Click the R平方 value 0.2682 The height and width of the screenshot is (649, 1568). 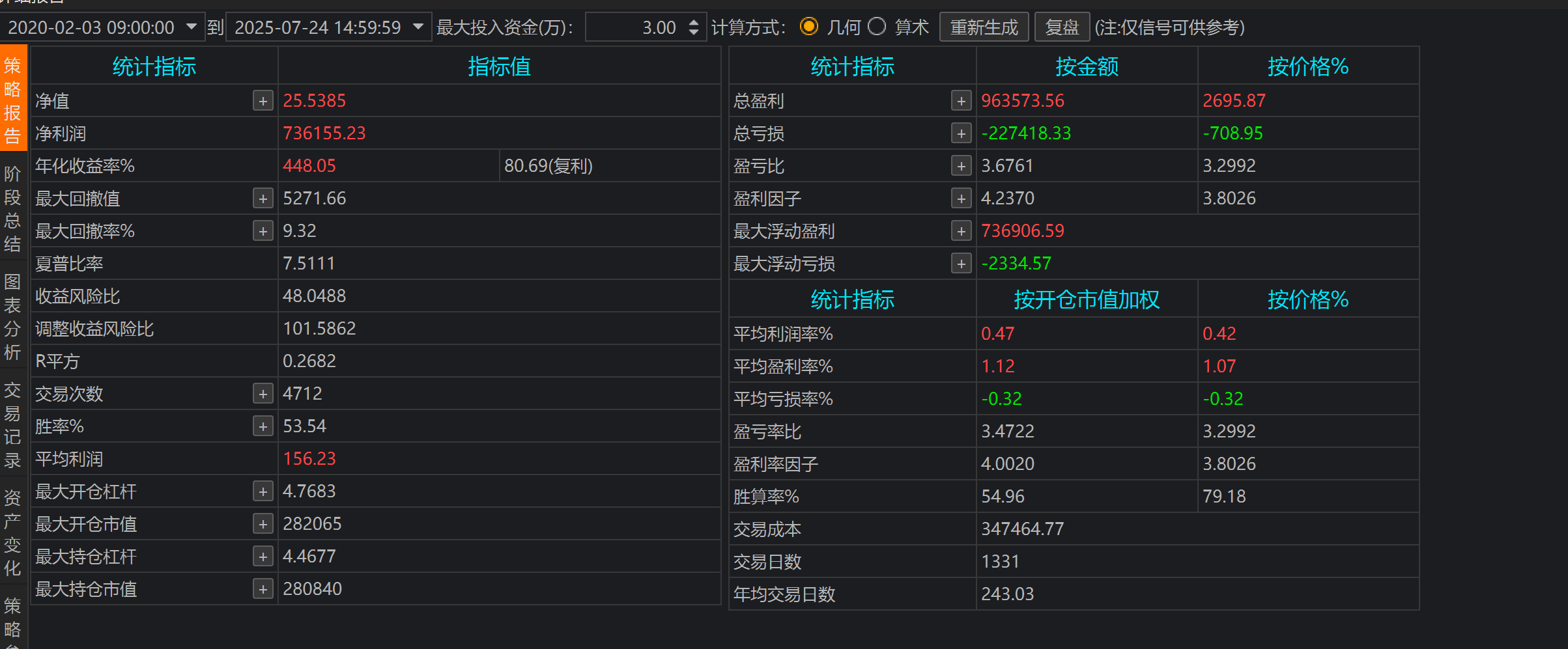[309, 361]
